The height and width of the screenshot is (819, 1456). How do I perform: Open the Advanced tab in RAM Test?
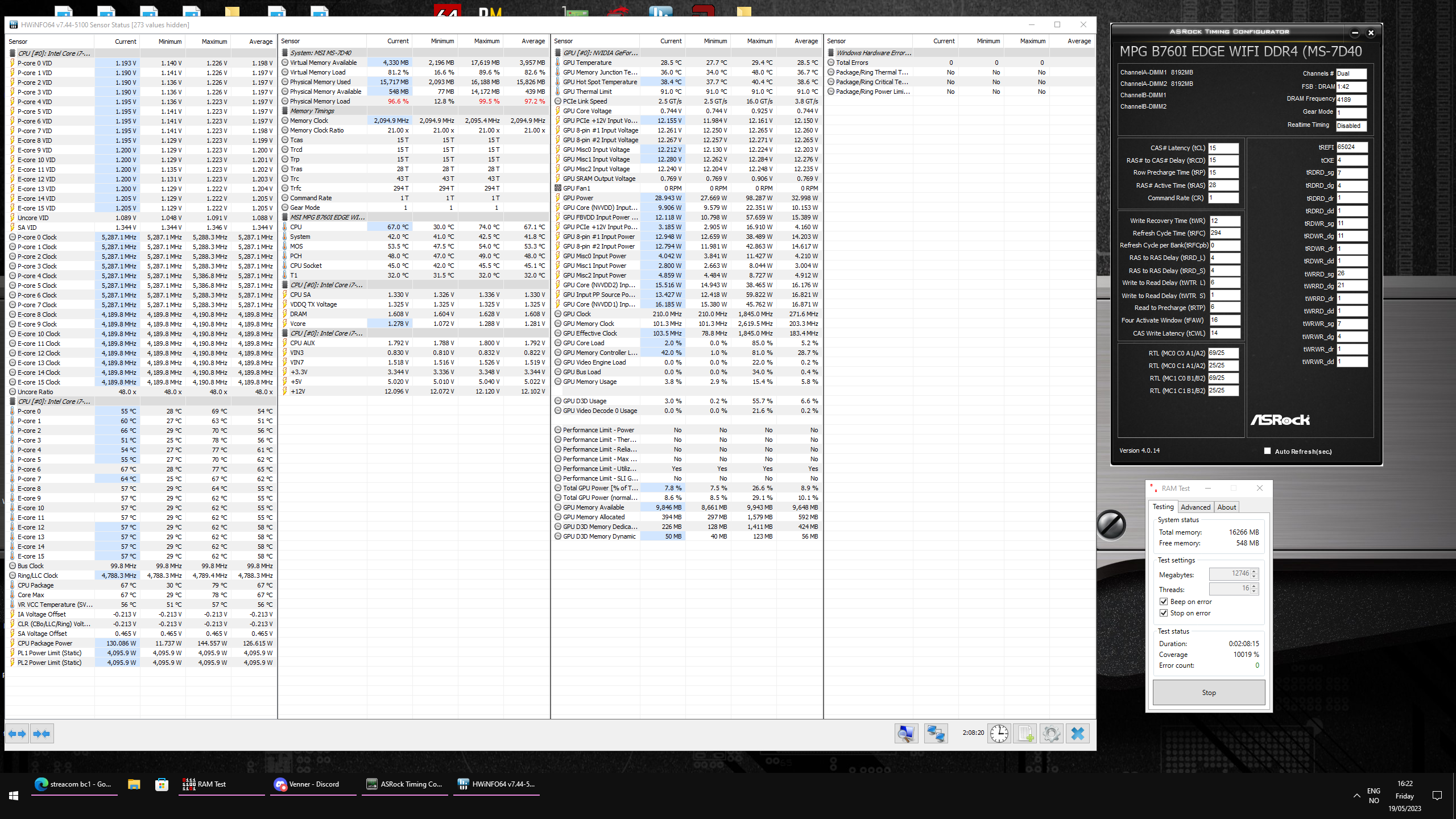[1195, 507]
